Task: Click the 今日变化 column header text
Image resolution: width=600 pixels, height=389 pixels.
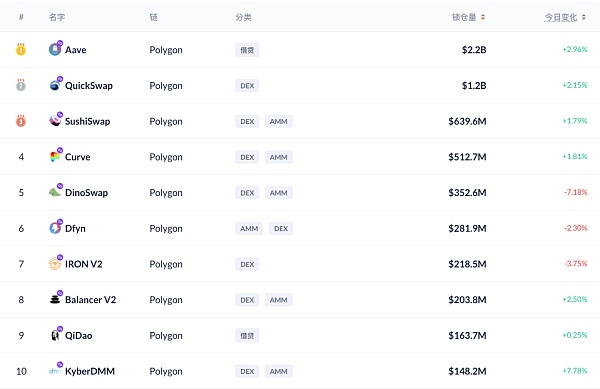Action: (561, 17)
